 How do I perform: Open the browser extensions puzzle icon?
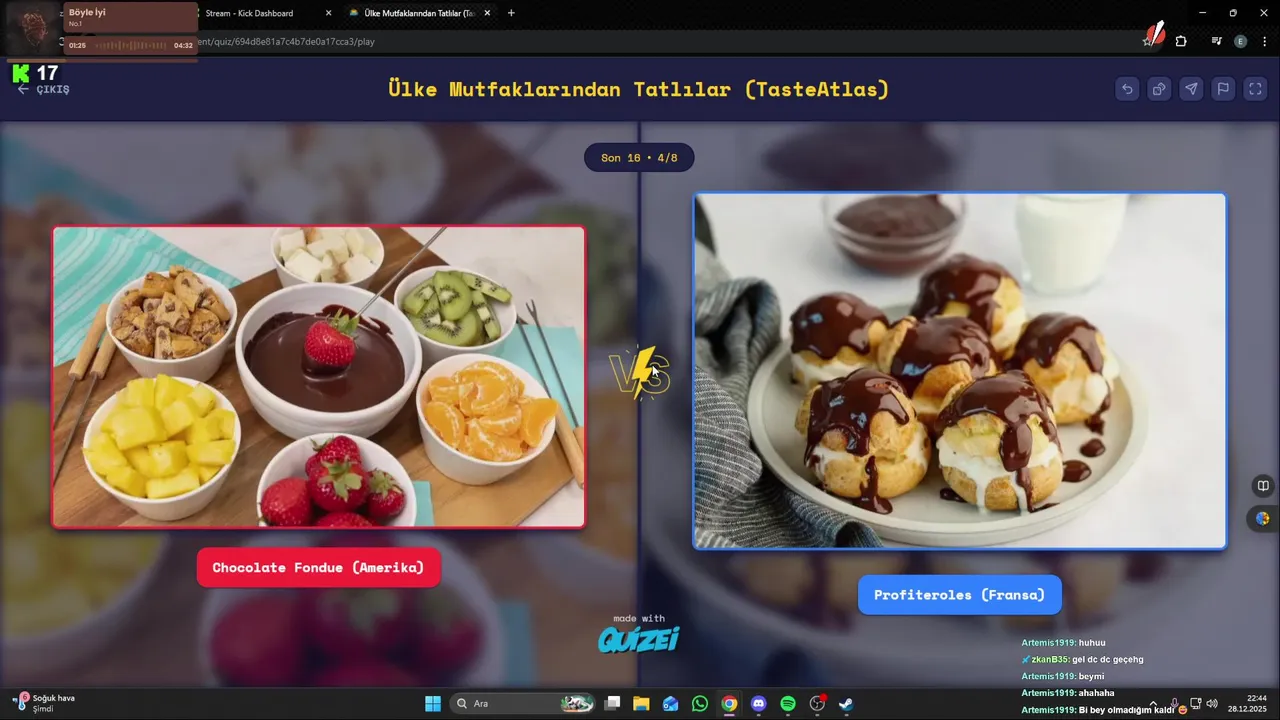point(1181,41)
